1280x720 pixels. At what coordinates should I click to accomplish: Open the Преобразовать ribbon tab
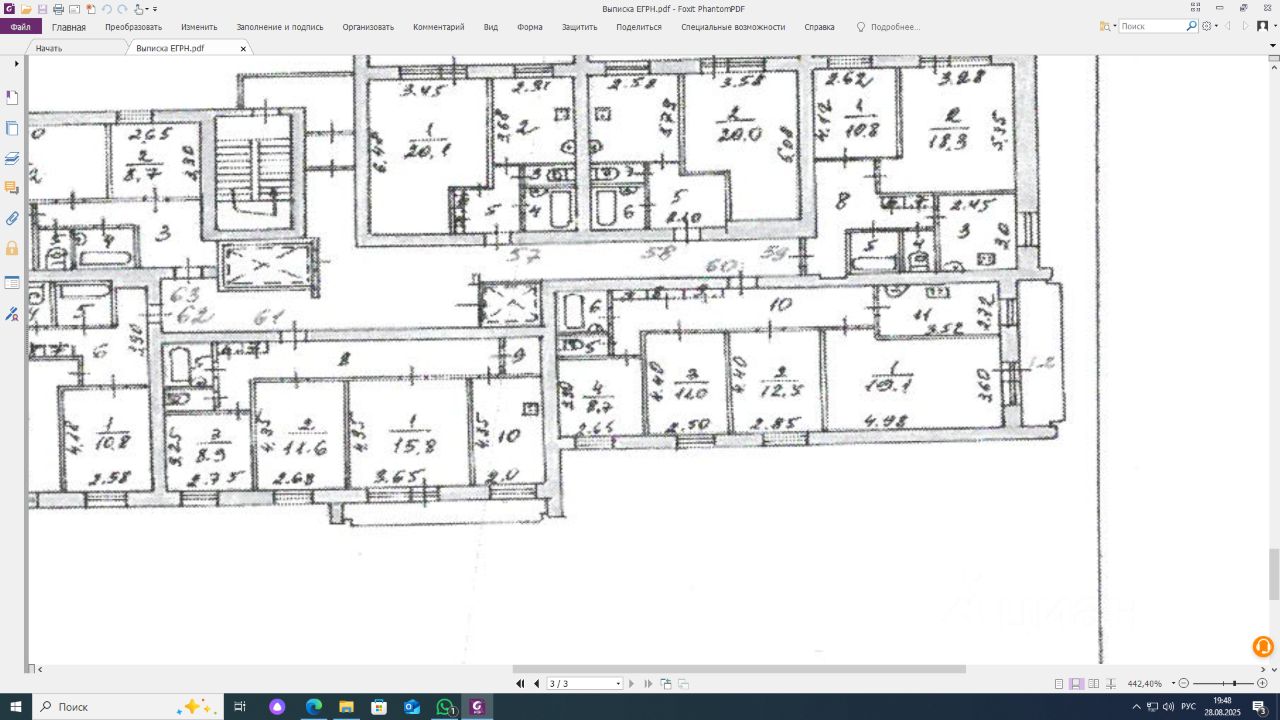133,27
